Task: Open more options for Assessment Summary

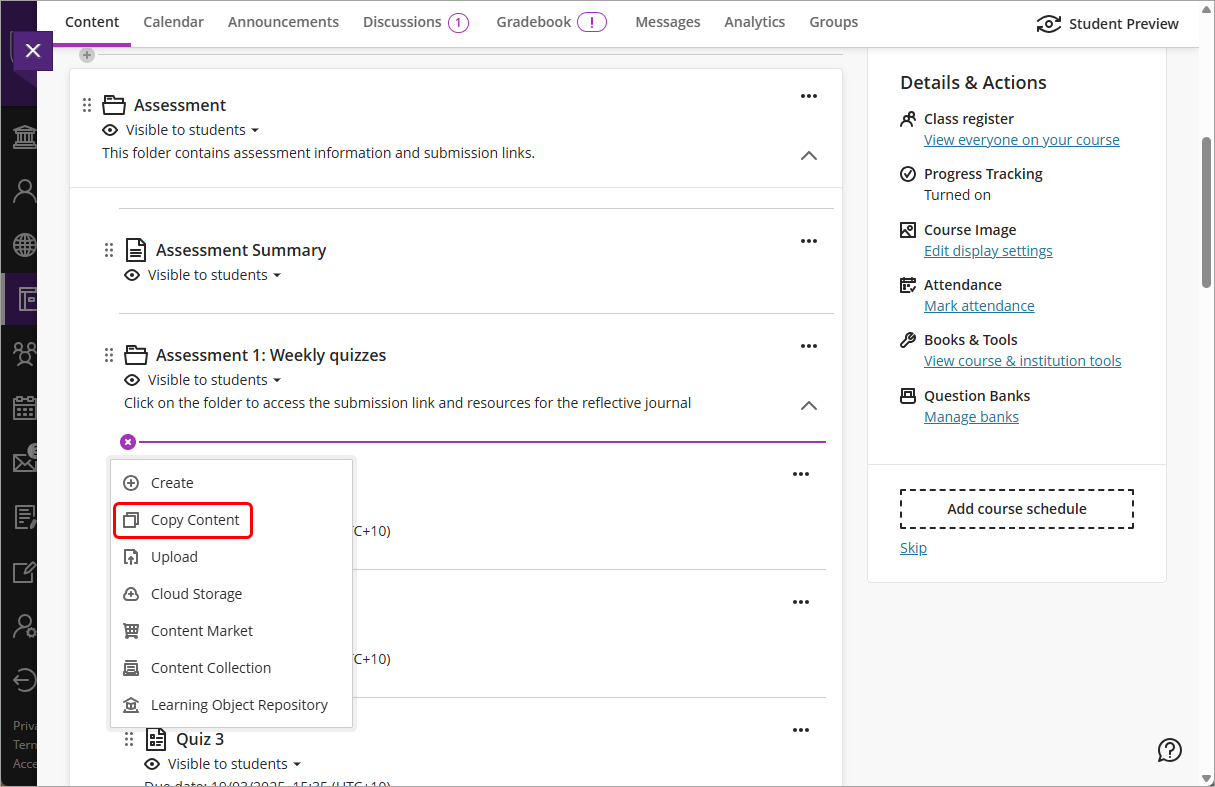Action: 809,241
